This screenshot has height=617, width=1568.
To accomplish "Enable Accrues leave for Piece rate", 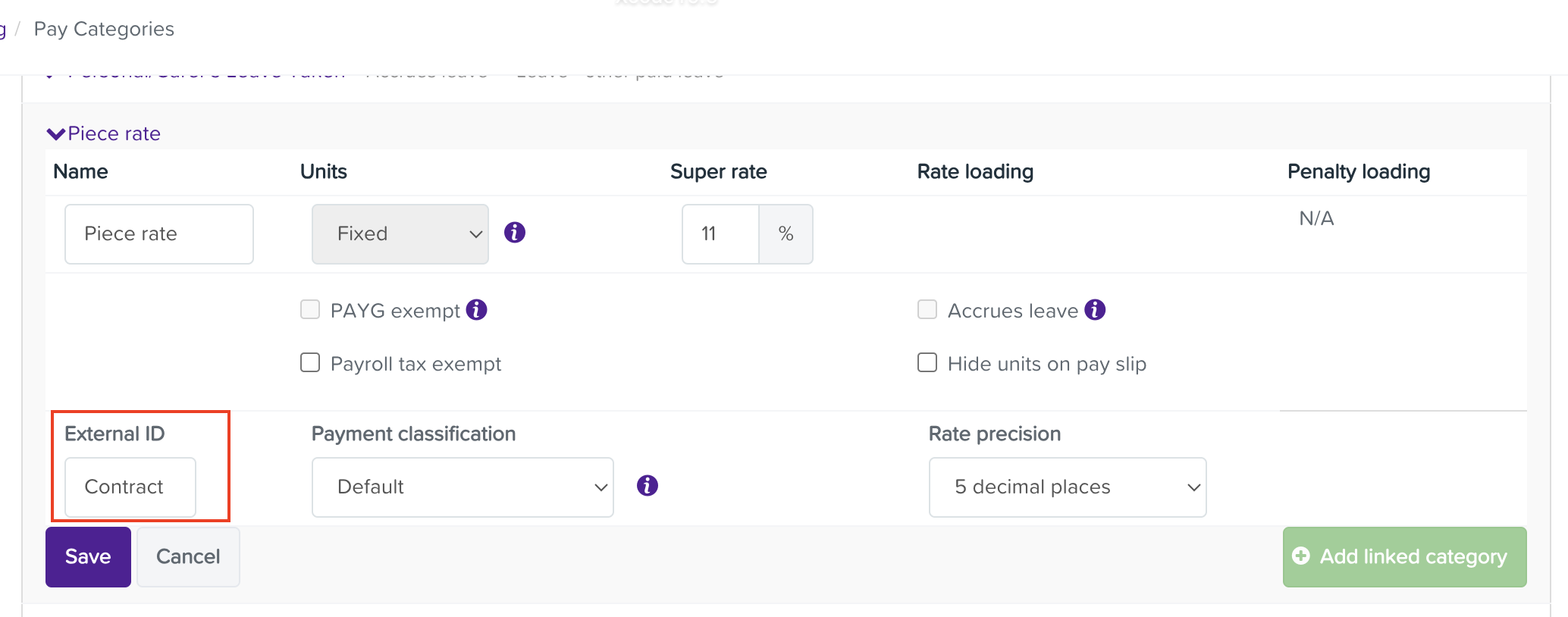I will pos(927,309).
